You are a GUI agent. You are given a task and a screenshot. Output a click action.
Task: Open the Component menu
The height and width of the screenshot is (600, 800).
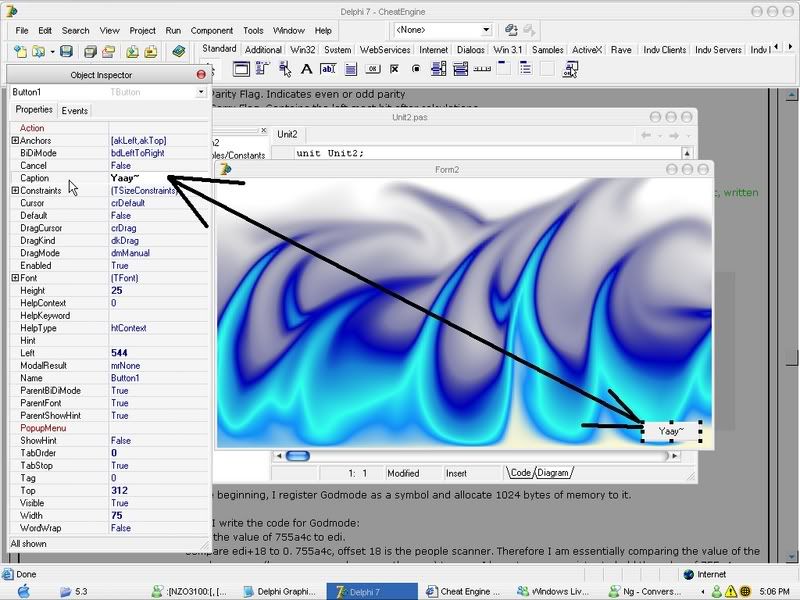[x=211, y=31]
